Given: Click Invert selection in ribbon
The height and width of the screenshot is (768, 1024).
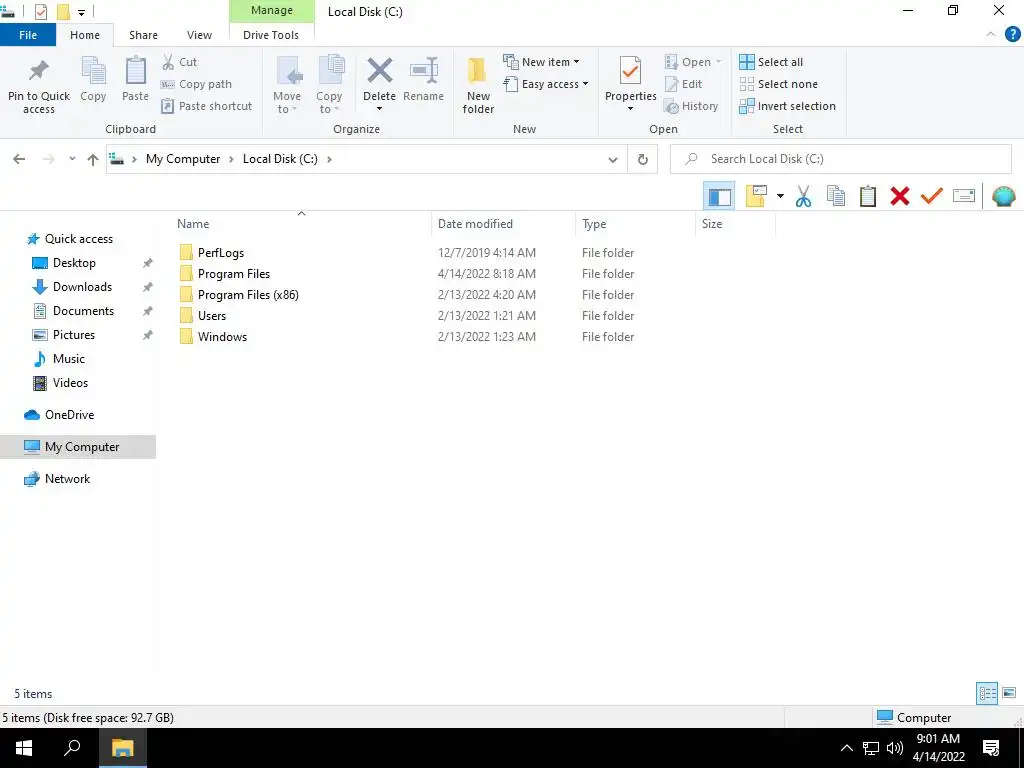Looking at the screenshot, I should click(788, 106).
